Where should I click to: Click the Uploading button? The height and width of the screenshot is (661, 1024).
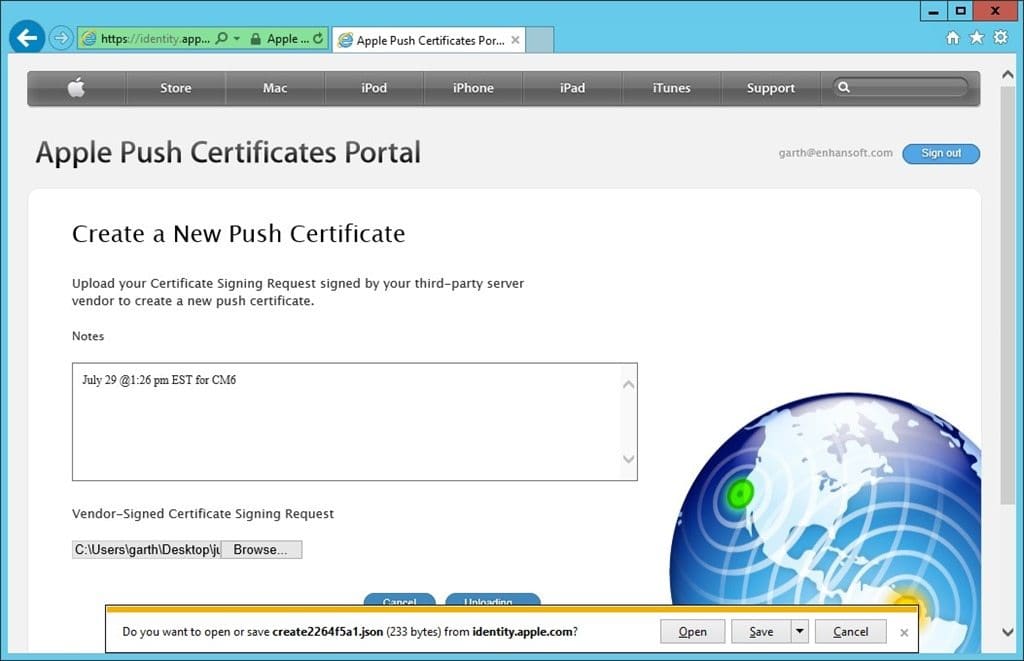tap(492, 600)
